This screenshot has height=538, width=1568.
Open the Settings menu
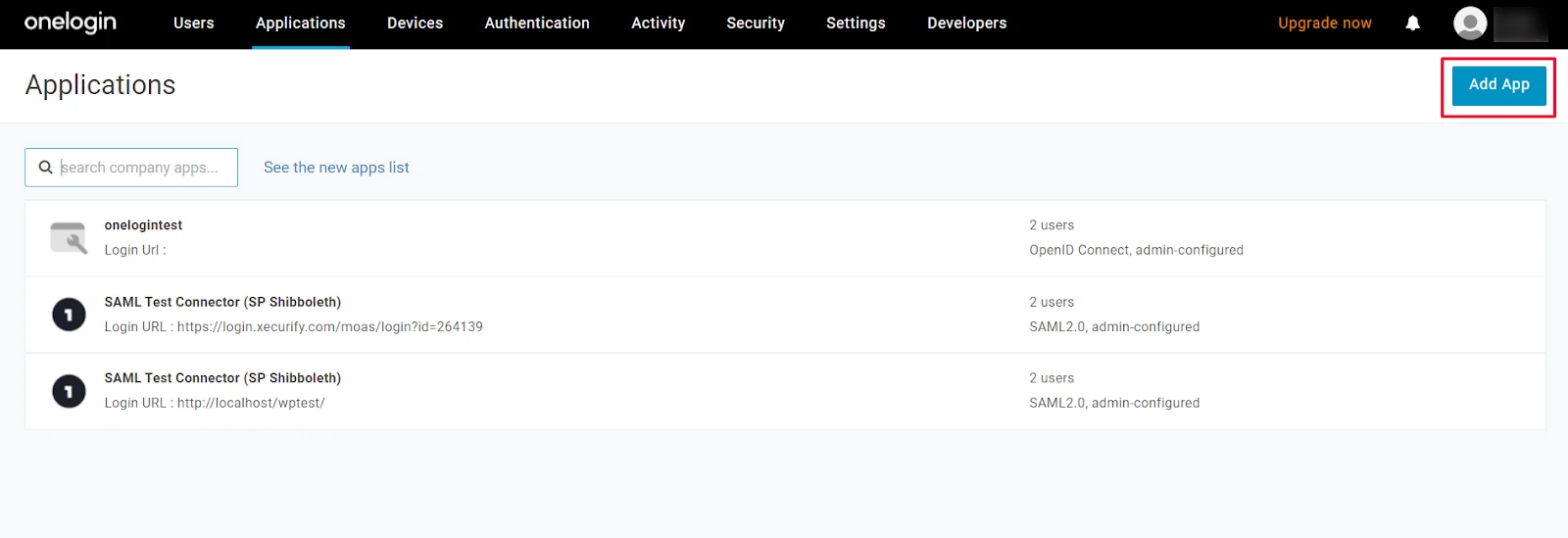click(x=856, y=24)
